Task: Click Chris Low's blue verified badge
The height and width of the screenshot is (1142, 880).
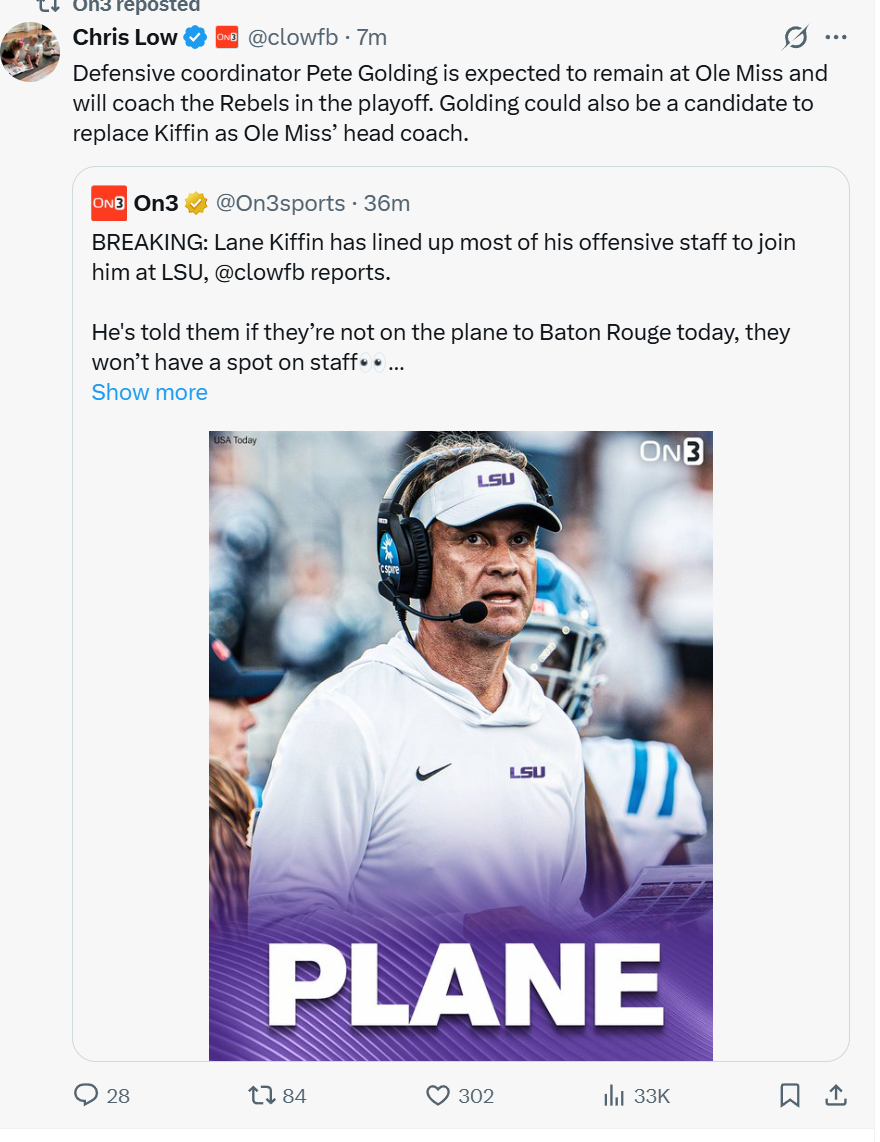Action: pyautogui.click(x=195, y=38)
